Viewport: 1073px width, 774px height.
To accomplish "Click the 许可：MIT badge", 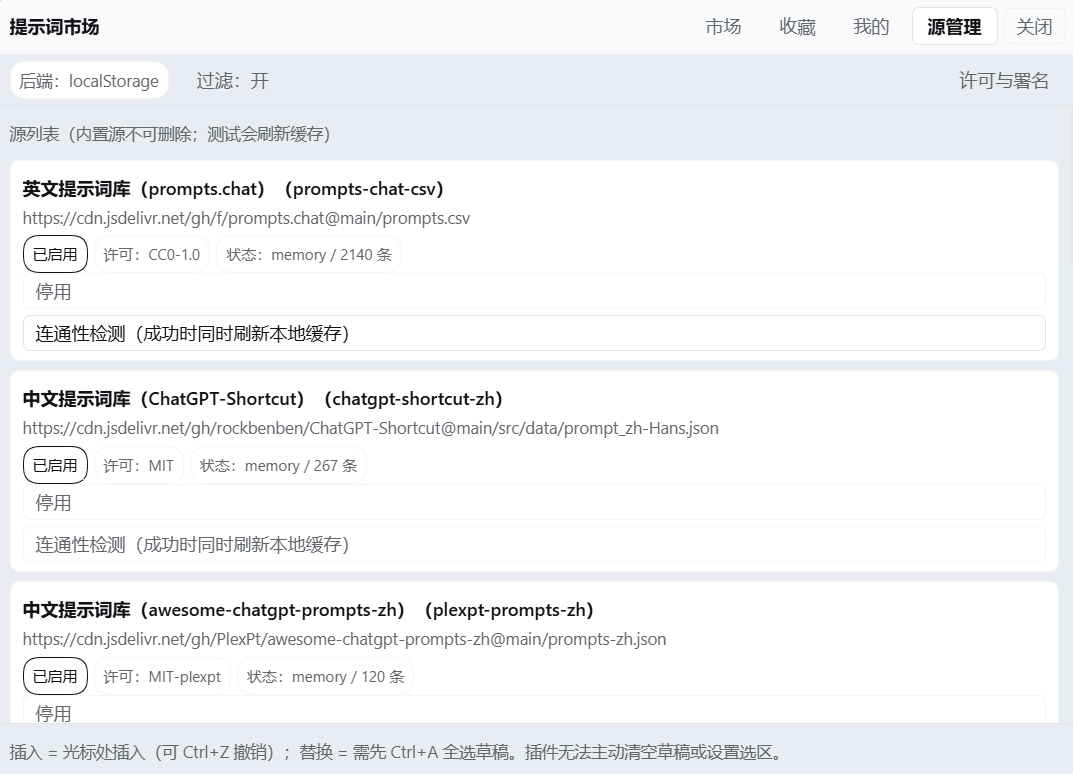I will [139, 465].
